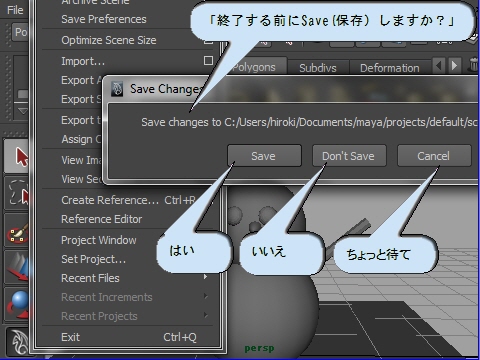480x360 pixels.
Task: Pick the Move tool icon
Action: (x=17, y=267)
